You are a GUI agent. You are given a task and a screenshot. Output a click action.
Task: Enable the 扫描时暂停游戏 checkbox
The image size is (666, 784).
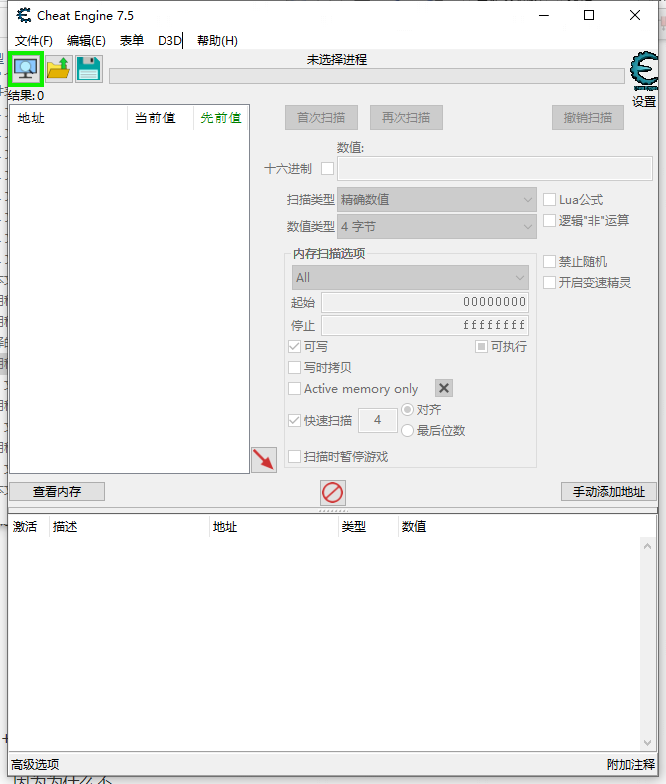294,456
